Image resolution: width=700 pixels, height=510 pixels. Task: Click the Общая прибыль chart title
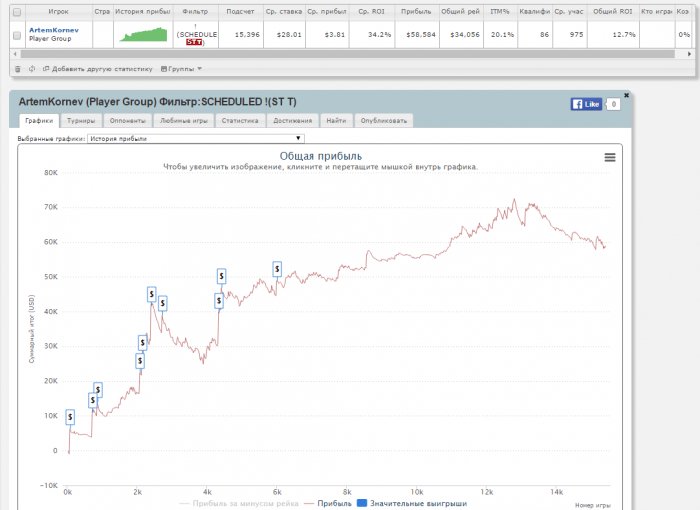[x=321, y=156]
